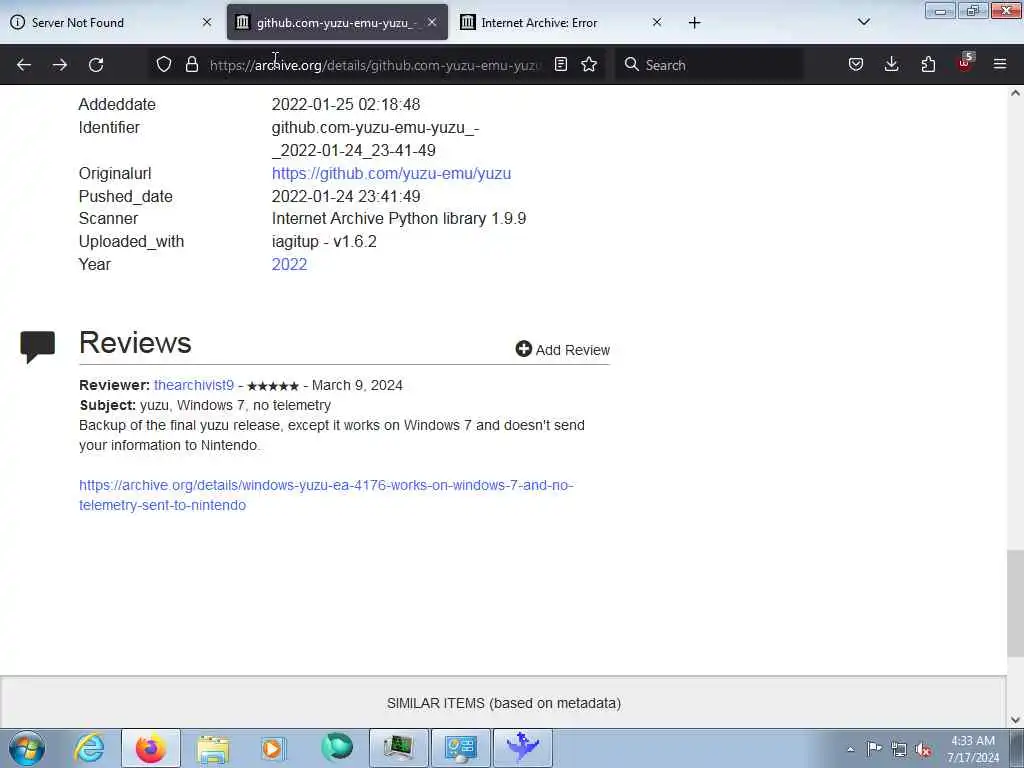Screen dimensions: 1024x768
Task: Open uBlock Origin extension icon
Action: coord(965,63)
